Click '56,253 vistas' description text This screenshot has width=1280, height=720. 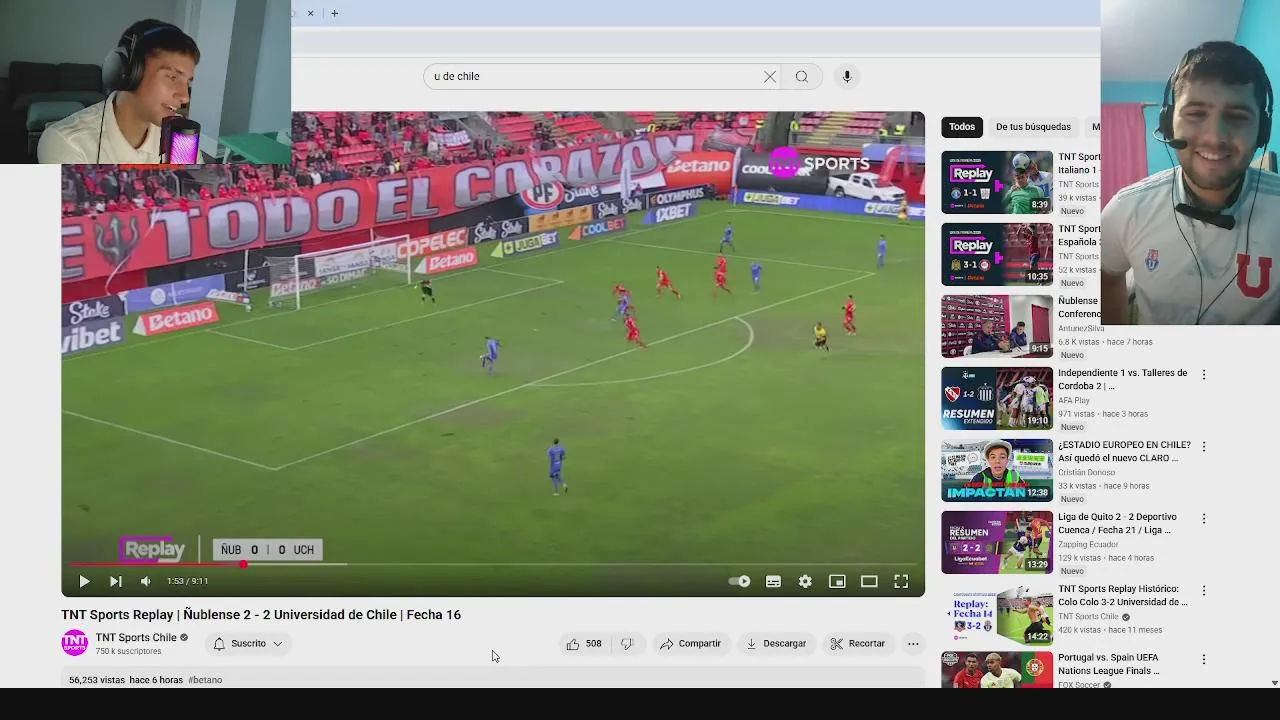[97, 680]
